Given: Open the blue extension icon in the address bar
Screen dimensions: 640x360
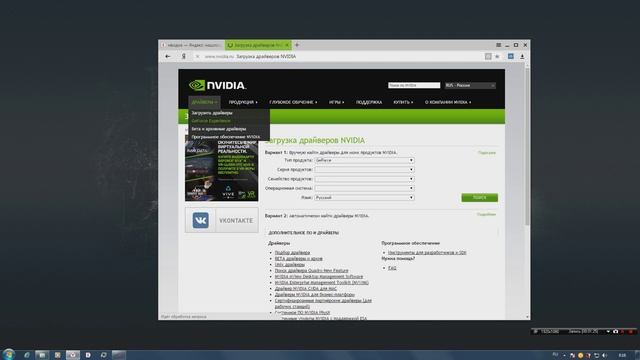Looking at the screenshot, I should (511, 56).
